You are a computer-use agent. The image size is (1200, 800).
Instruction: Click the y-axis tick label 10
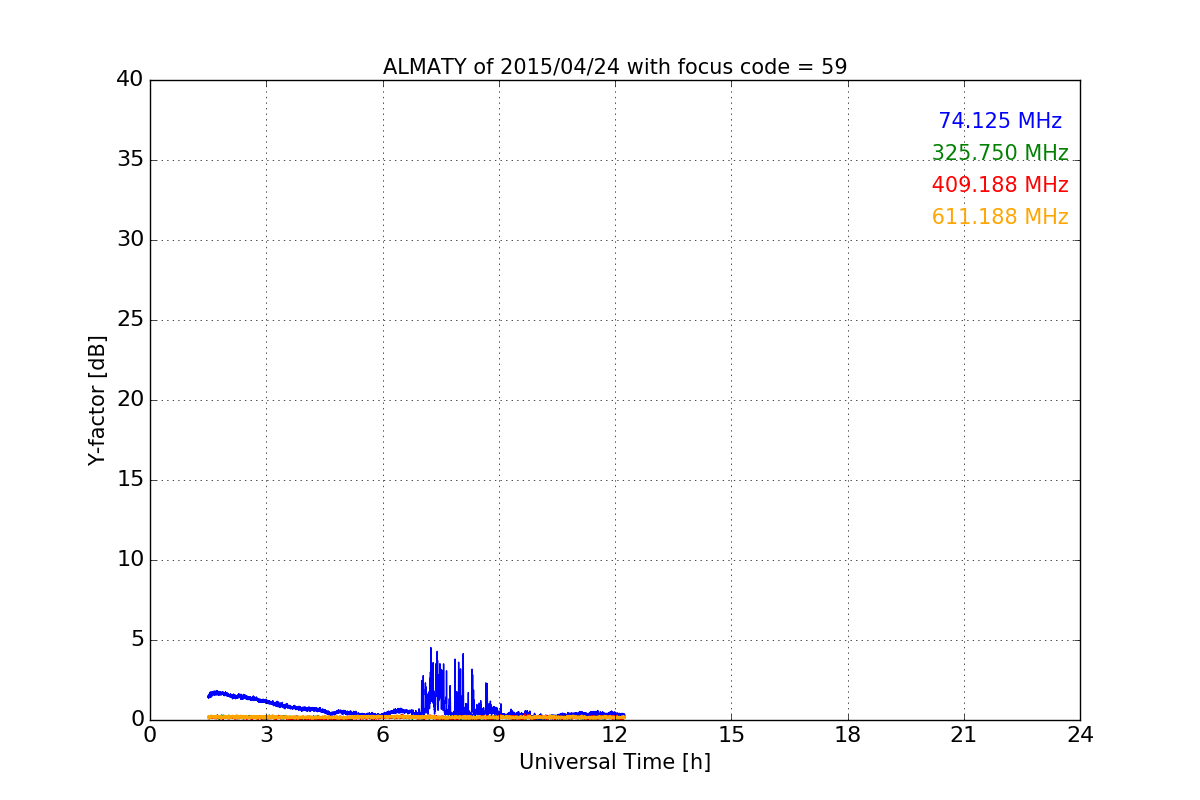click(130, 560)
